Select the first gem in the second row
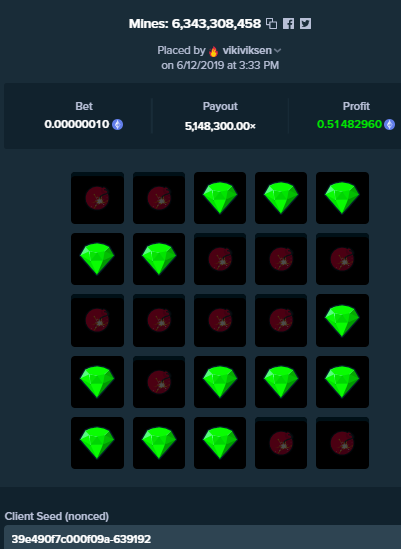 click(x=97, y=259)
